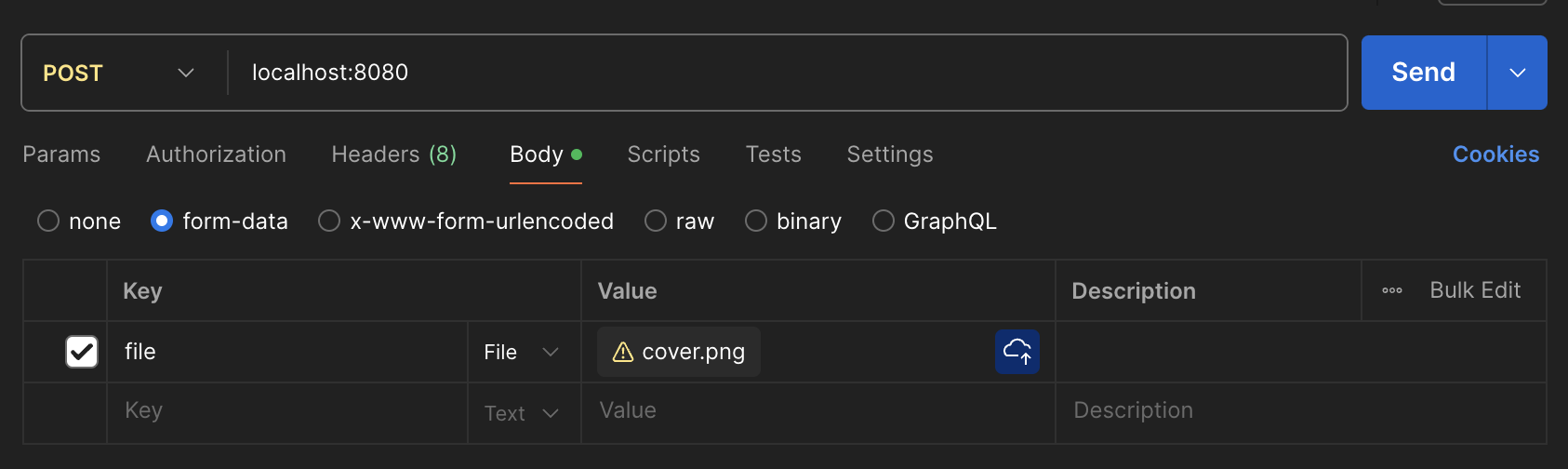The height and width of the screenshot is (469, 1568).
Task: Pick the GraphQL body option
Action: pyautogui.click(x=884, y=221)
